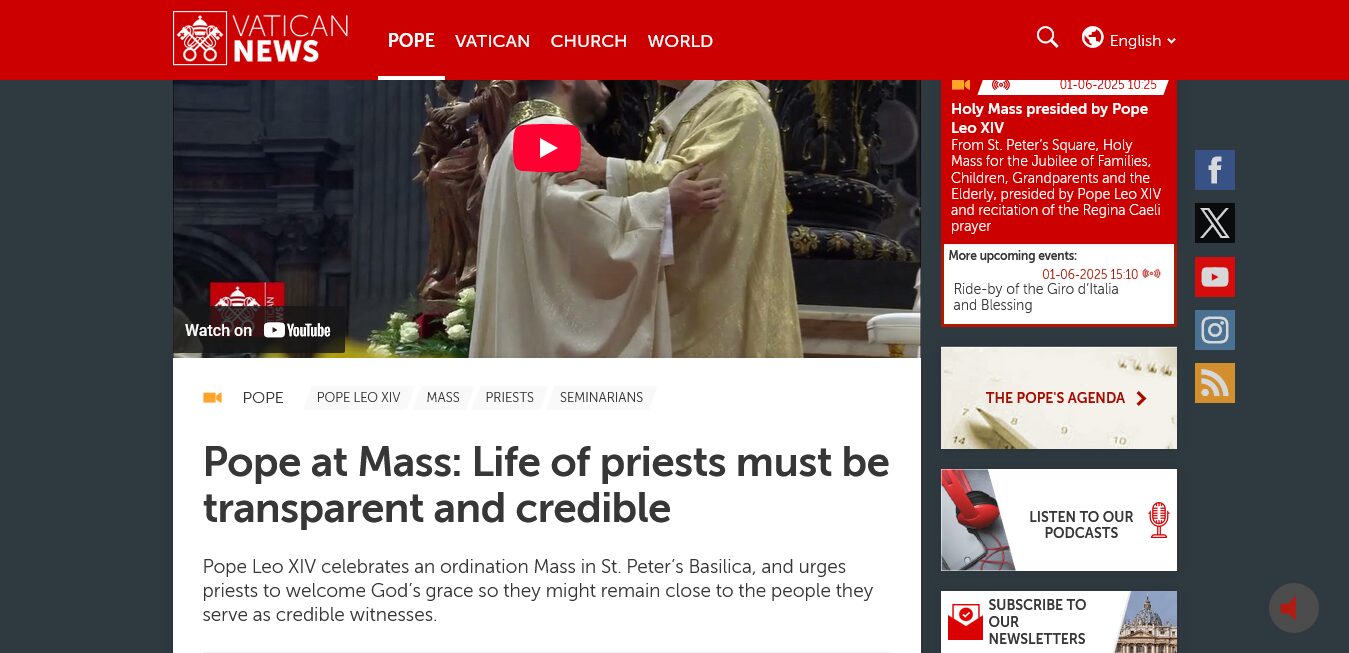
Task: Open Listen to Our Podcasts banner
Action: [1059, 520]
